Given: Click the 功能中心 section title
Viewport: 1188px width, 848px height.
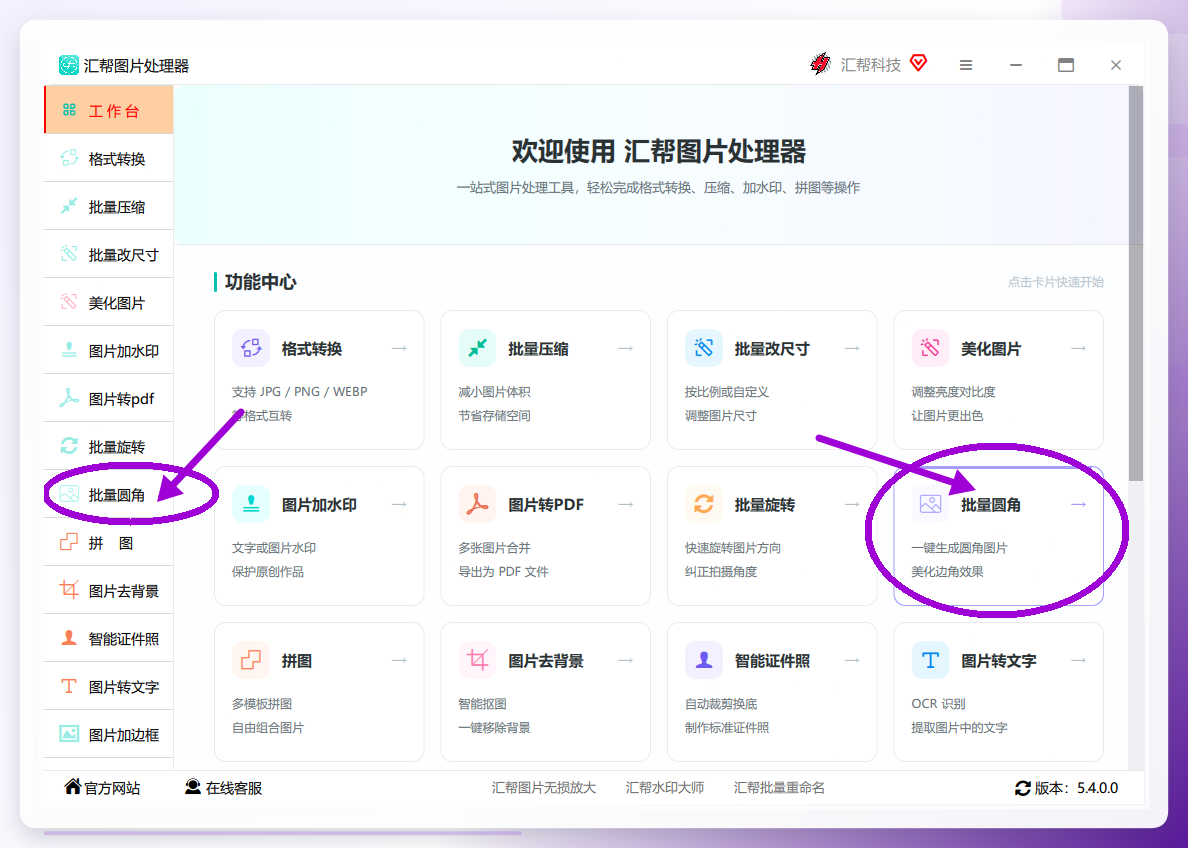Looking at the screenshot, I should pos(261,282).
